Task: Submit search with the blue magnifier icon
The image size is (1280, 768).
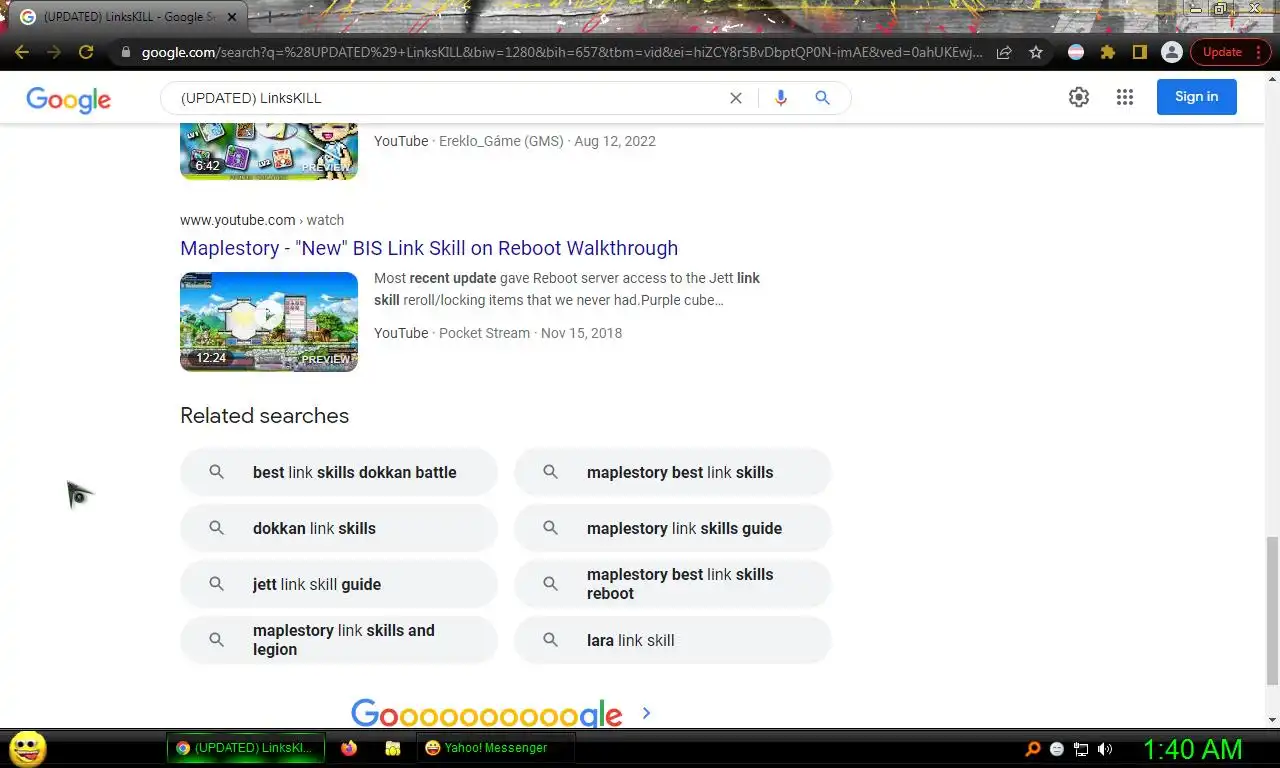Action: click(822, 98)
